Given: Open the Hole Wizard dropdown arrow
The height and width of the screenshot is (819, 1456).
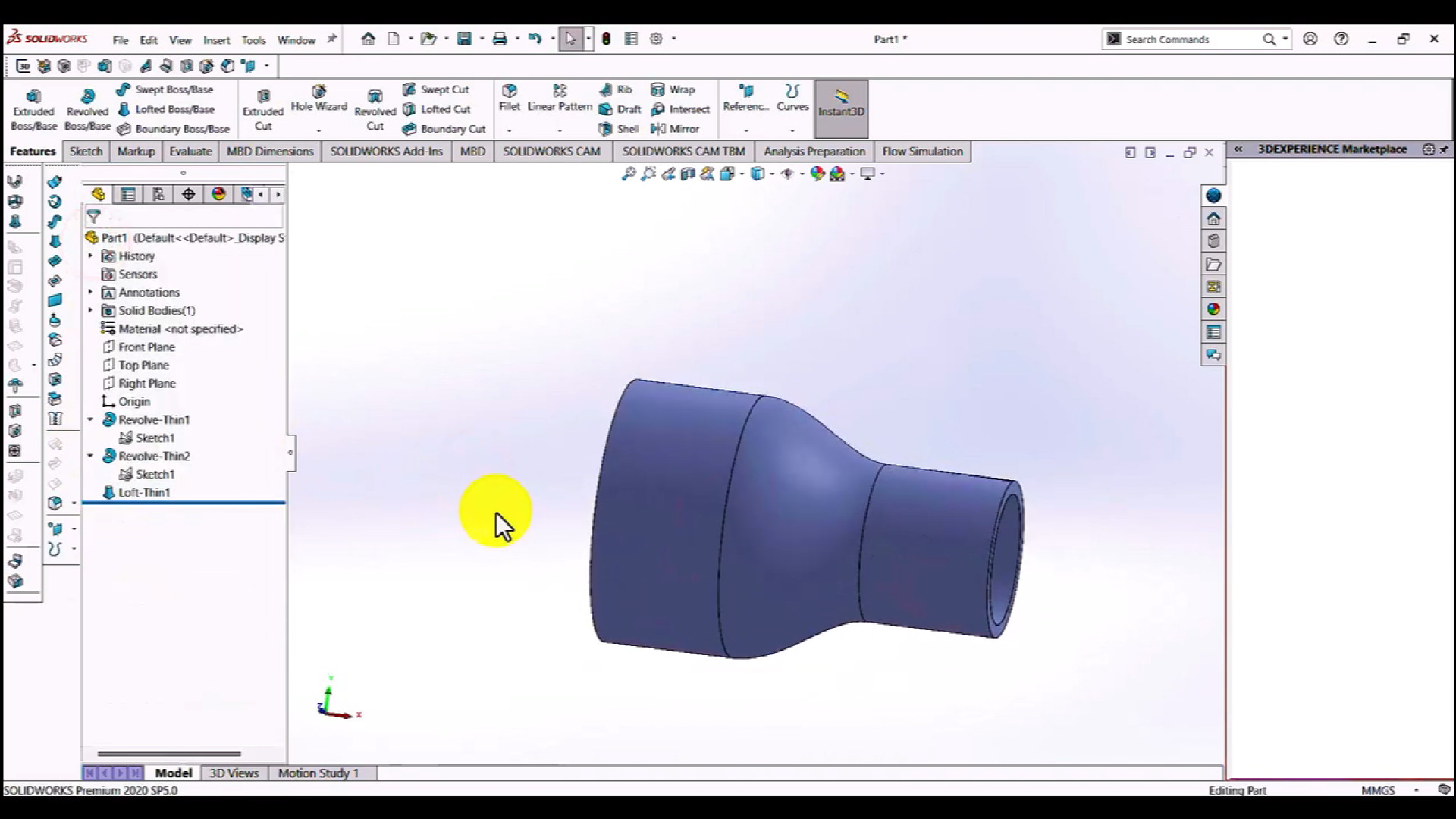Looking at the screenshot, I should coord(318,130).
